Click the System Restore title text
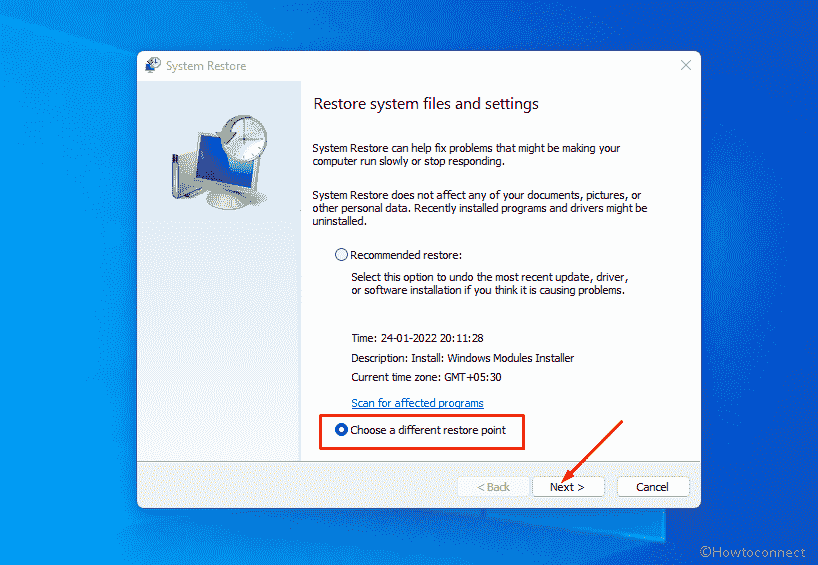The image size is (818, 565). click(206, 66)
